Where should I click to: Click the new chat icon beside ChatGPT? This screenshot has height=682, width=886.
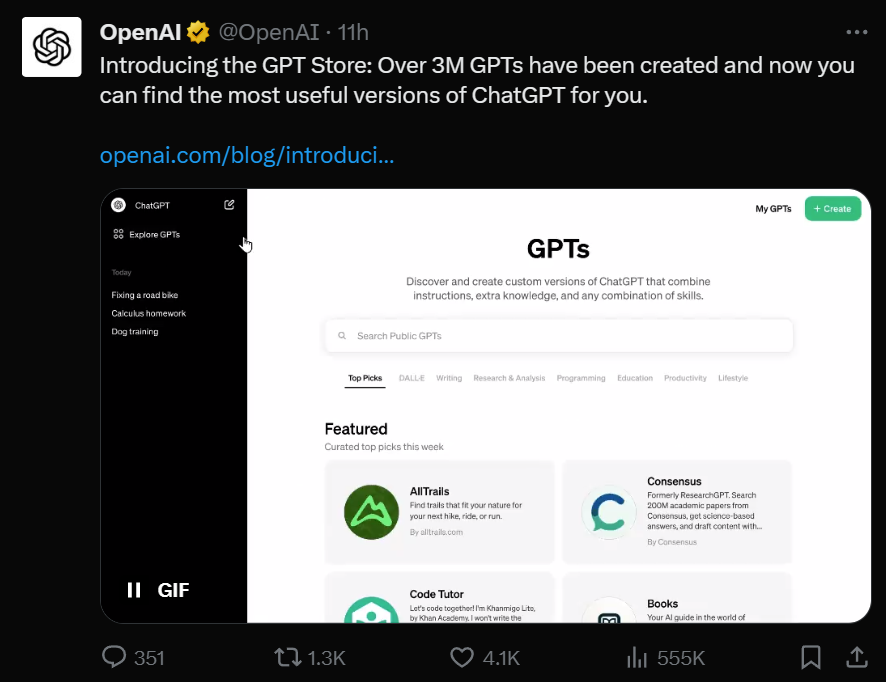(228, 204)
